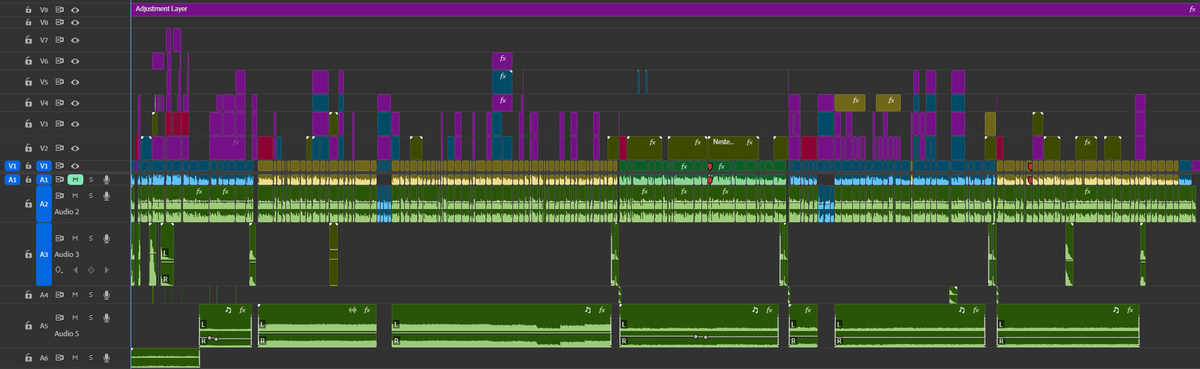Hide output of video track V4
The image size is (1200, 369).
click(75, 103)
